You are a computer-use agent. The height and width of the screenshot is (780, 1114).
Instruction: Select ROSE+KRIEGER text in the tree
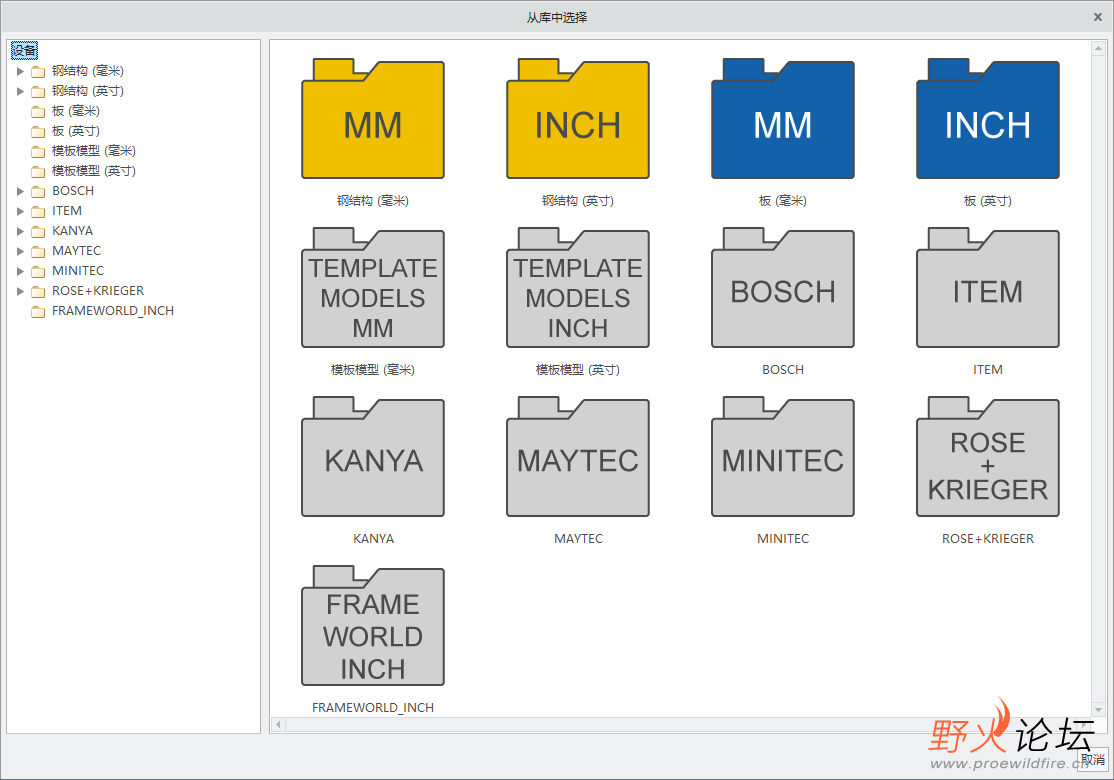(97, 291)
